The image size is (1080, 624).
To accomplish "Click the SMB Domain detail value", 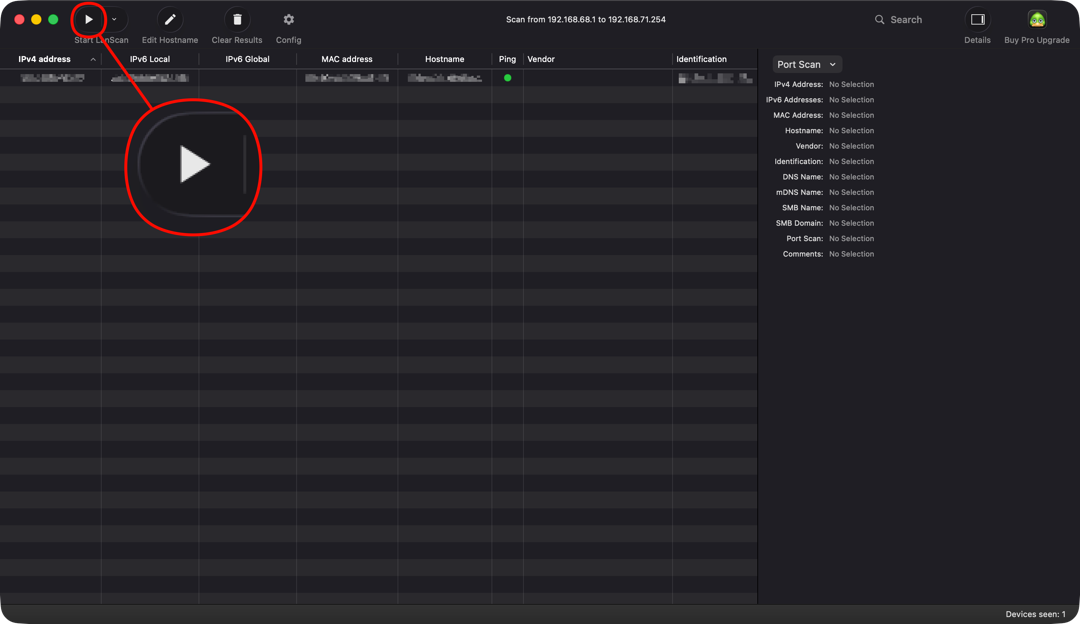I will click(x=851, y=223).
